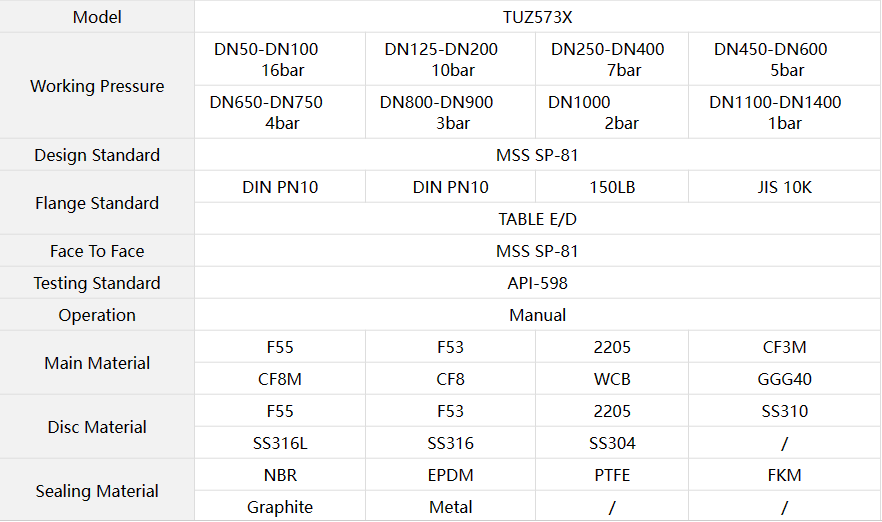The width and height of the screenshot is (882, 522).
Task: Click the JIS 10K flange cell
Action: 784,187
